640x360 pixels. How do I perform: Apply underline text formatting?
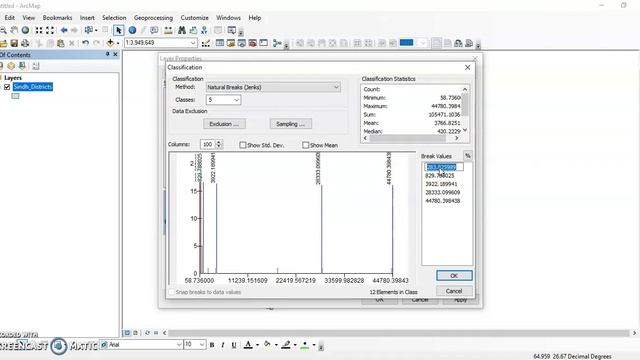point(234,345)
